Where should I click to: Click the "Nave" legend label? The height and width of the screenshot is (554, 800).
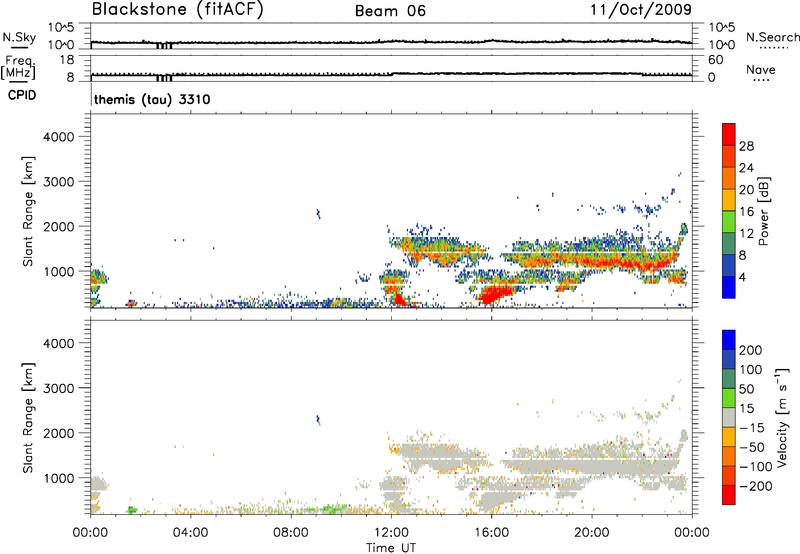(x=761, y=69)
